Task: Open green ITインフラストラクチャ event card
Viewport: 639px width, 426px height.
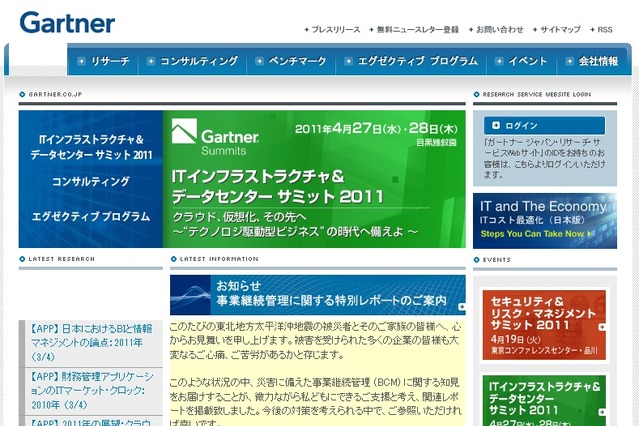Action: (544, 401)
